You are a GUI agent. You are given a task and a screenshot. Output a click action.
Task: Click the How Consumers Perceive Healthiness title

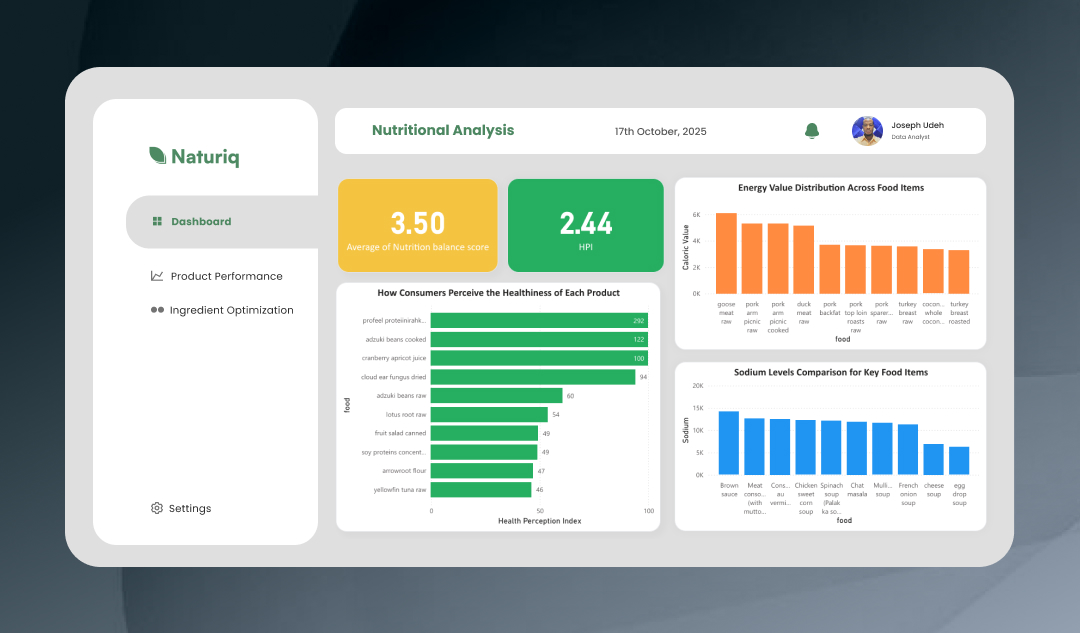coord(499,293)
